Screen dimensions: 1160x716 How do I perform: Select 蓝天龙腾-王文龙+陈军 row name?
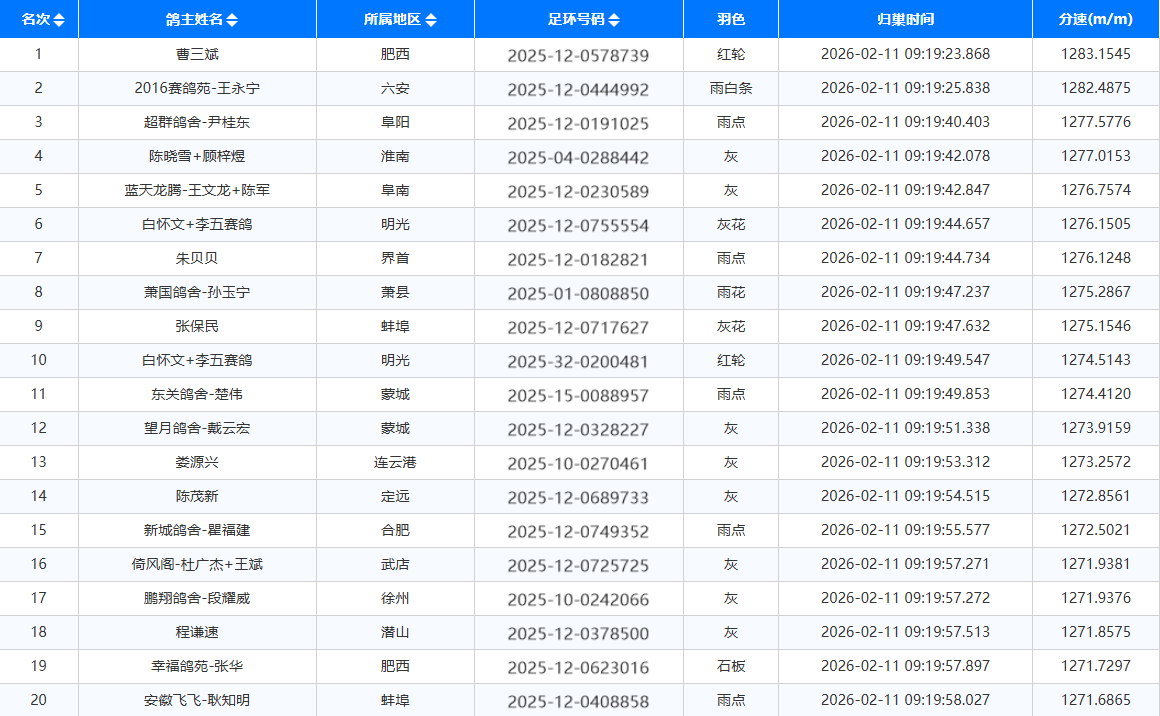point(197,191)
